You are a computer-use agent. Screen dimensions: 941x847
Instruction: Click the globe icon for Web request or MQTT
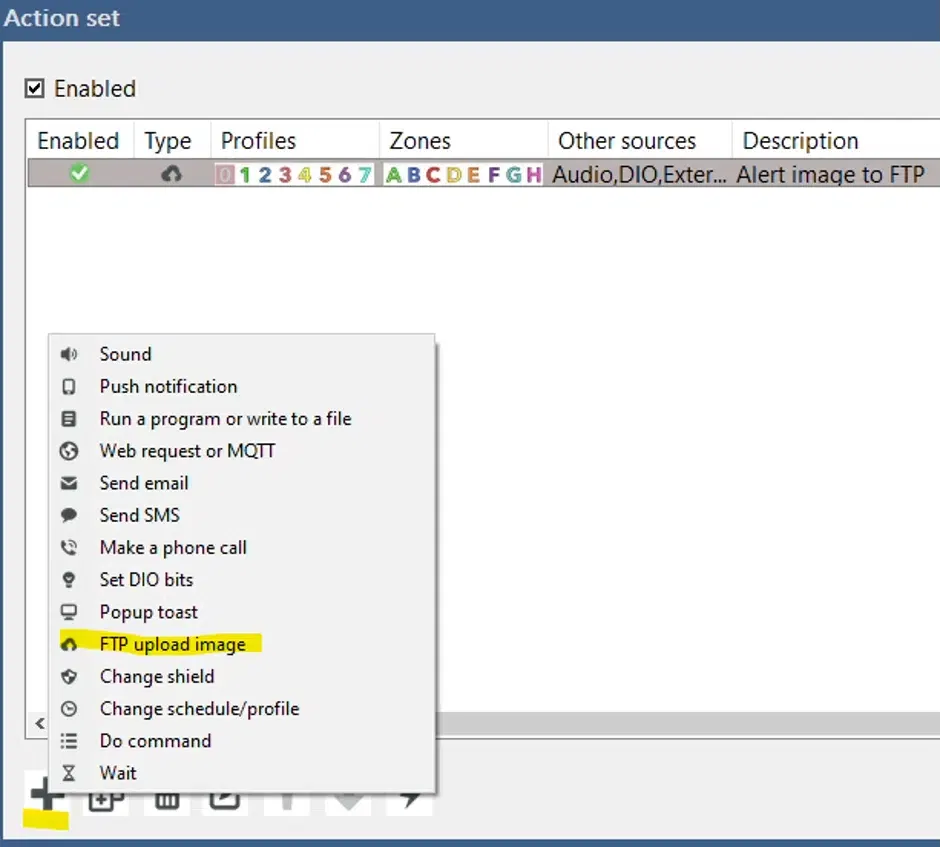coord(69,451)
